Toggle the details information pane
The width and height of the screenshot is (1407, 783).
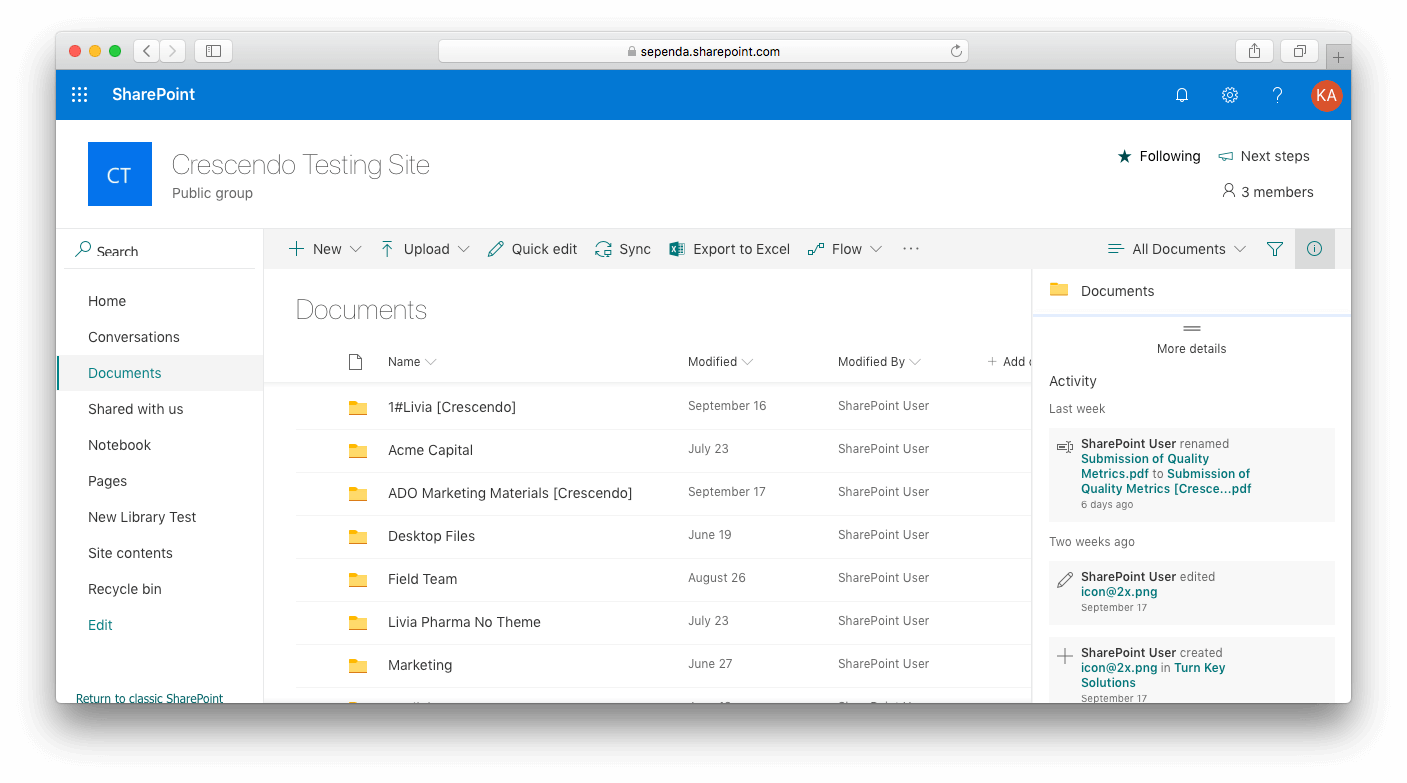tap(1314, 248)
